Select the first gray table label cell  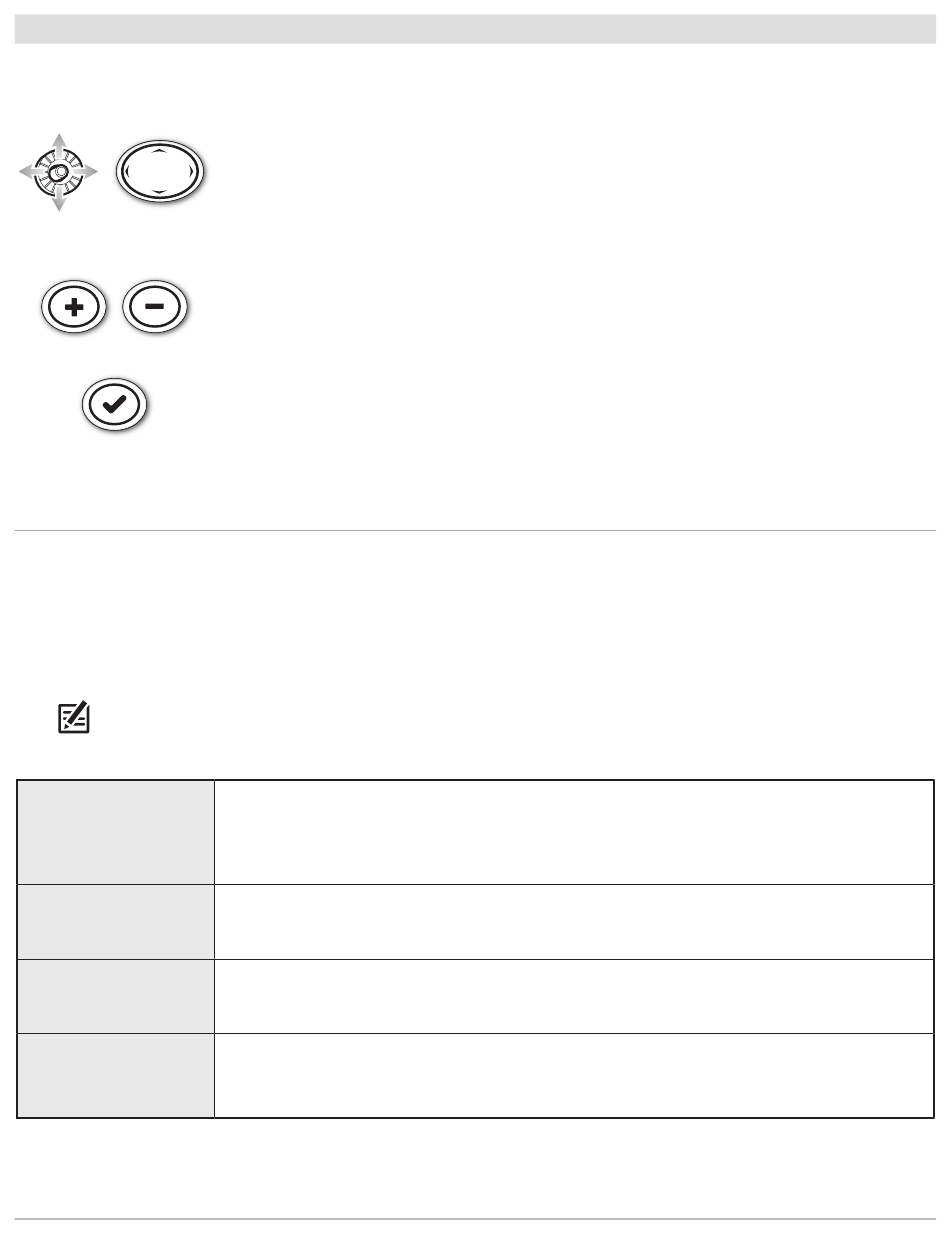116,832
